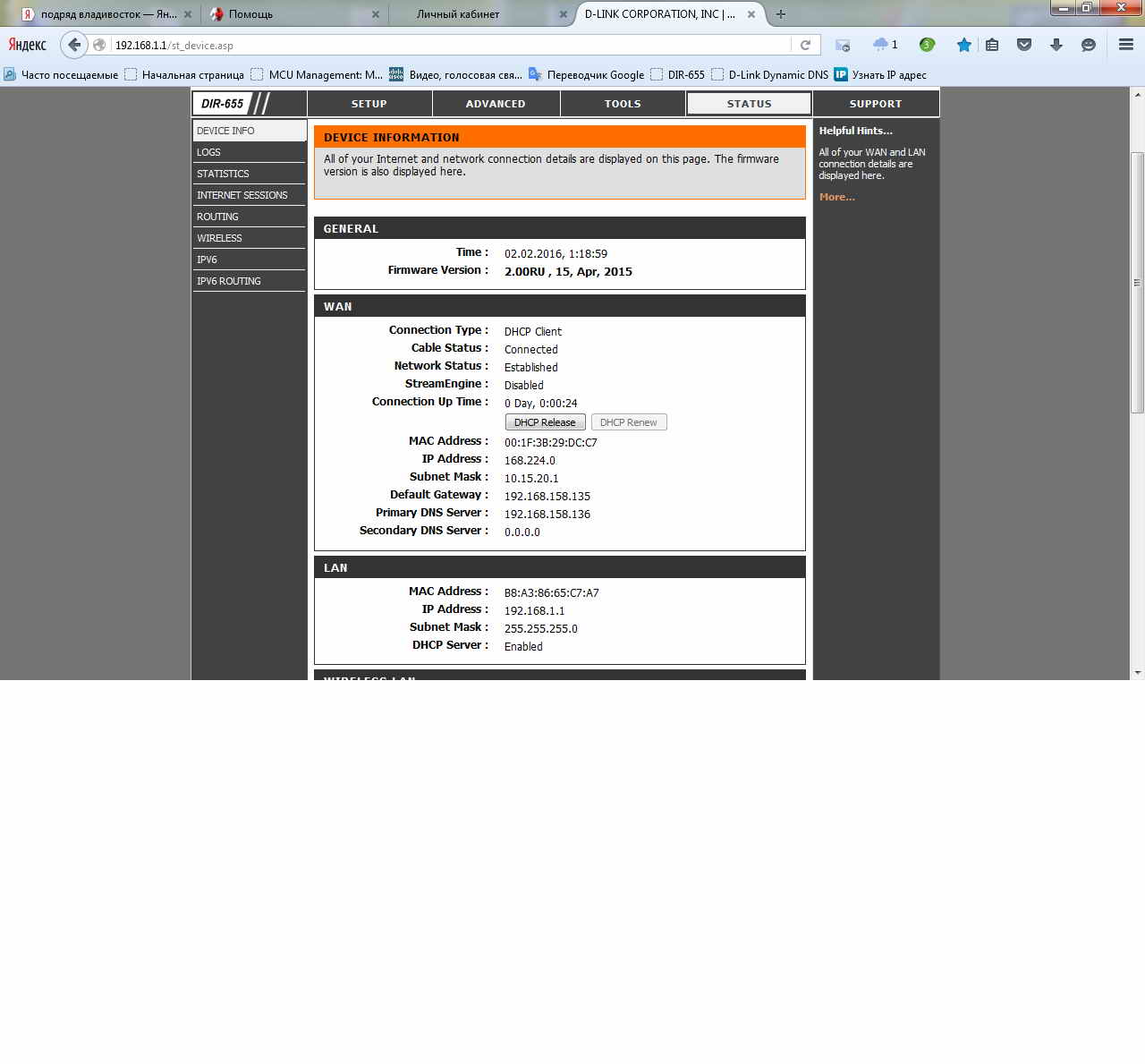The image size is (1145, 1064).
Task: Open a new browser tab
Action: click(781, 14)
